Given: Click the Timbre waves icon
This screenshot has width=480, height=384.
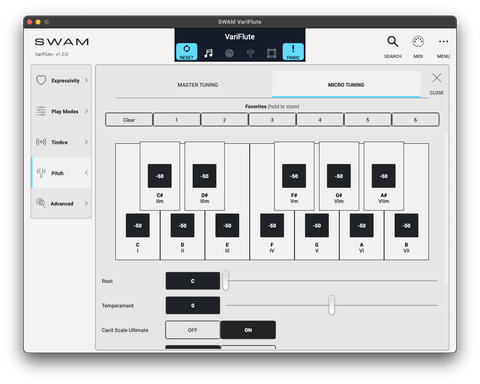Looking at the screenshot, I should [x=41, y=142].
